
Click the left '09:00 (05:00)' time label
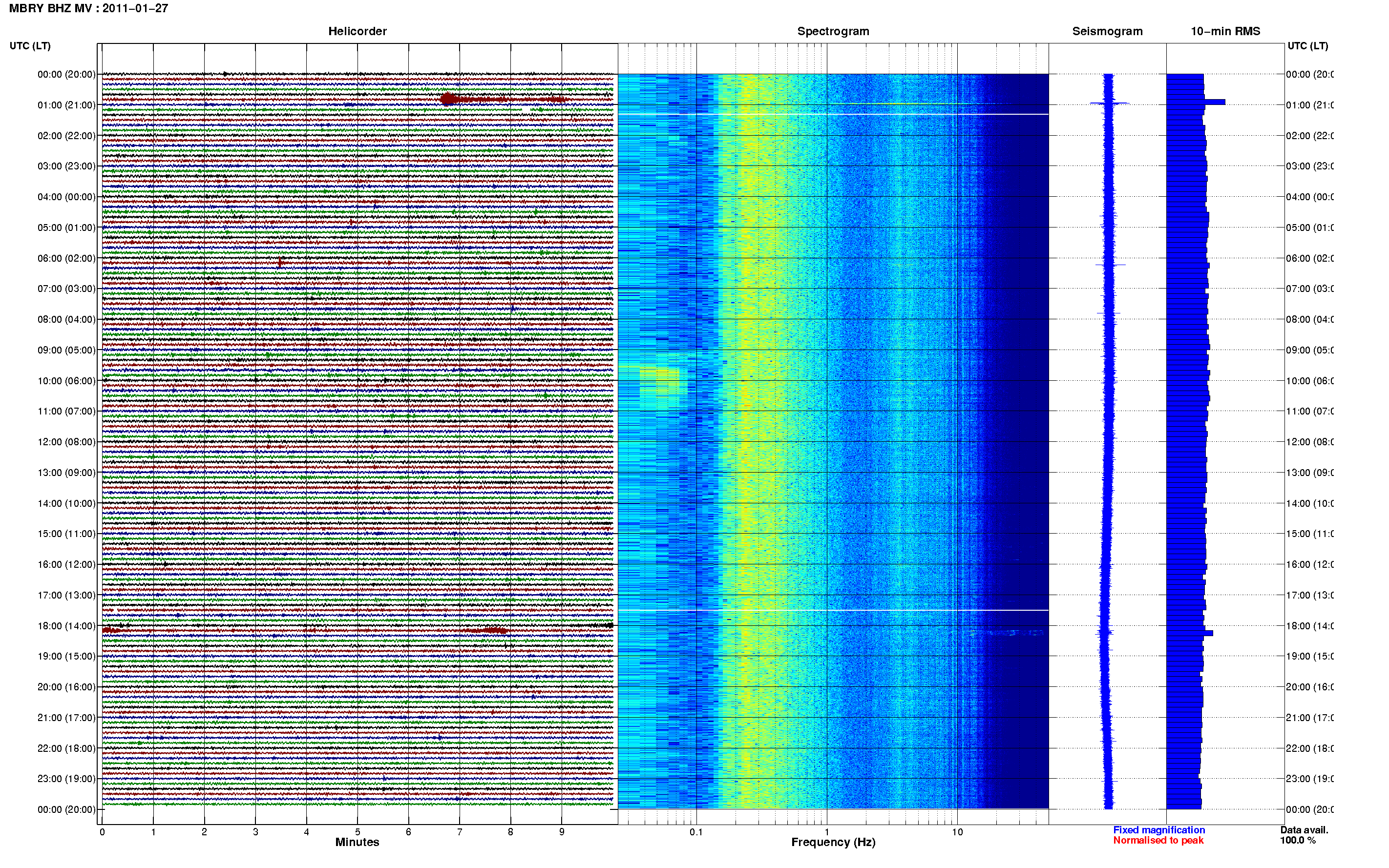(x=66, y=350)
